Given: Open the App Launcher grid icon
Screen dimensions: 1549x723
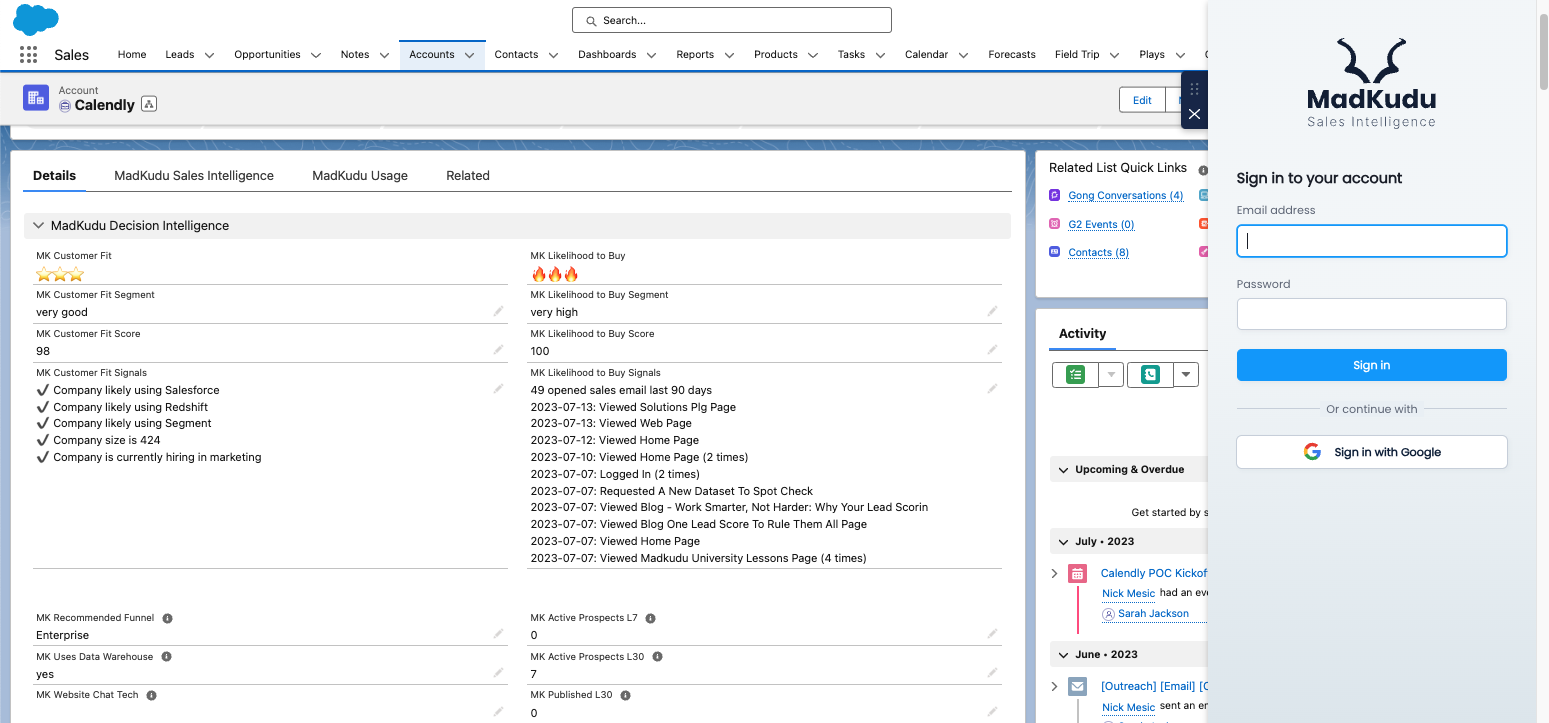Looking at the screenshot, I should 28,55.
